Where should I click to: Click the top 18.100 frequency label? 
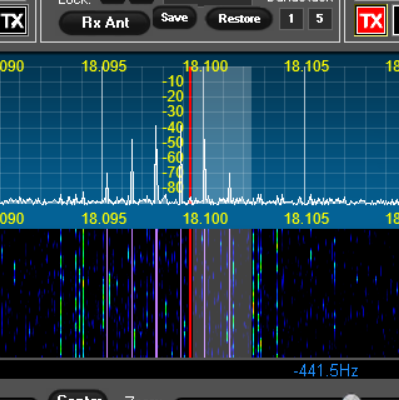click(x=205, y=66)
